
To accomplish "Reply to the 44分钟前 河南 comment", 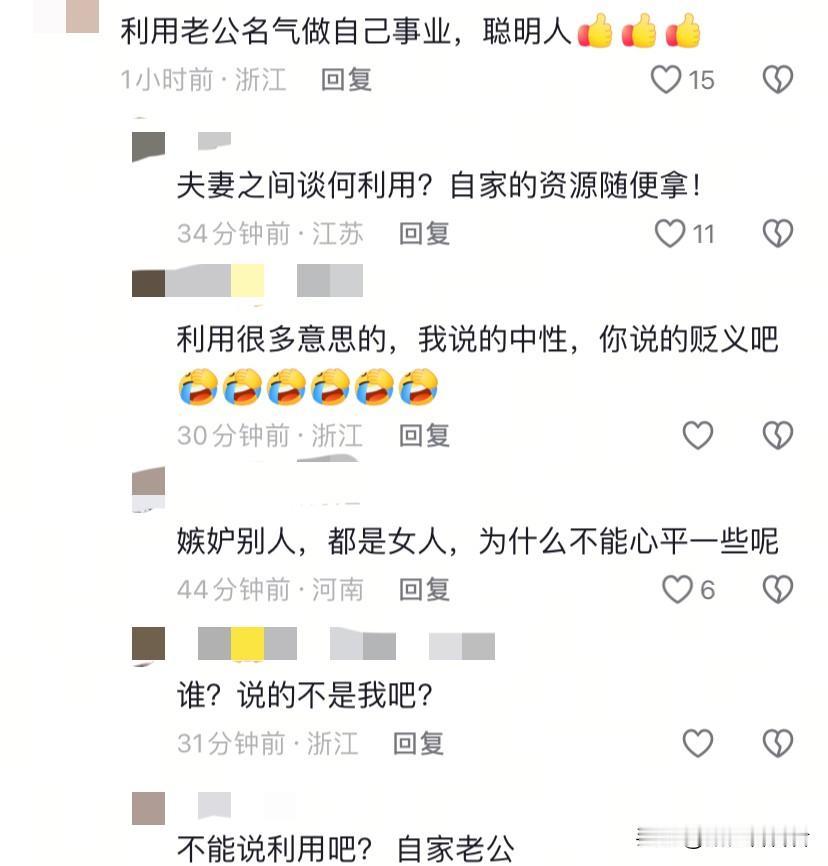I will click(x=424, y=589).
